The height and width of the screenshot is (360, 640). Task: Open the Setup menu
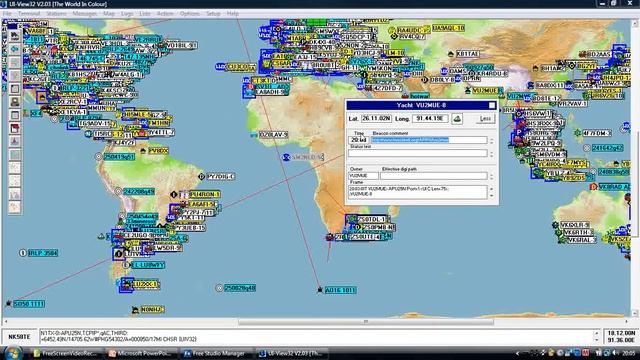pos(213,13)
